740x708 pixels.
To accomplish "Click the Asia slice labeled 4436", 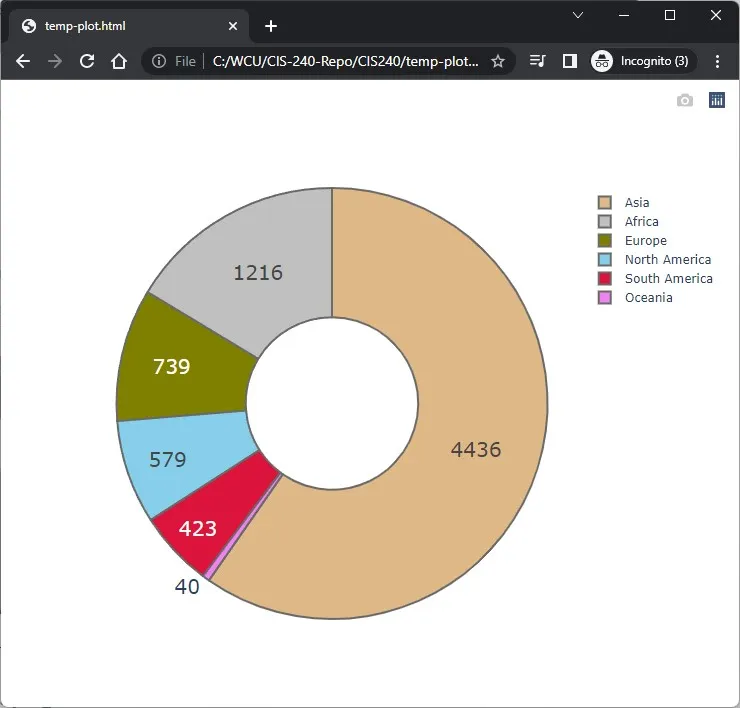I will pyautogui.click(x=476, y=449).
